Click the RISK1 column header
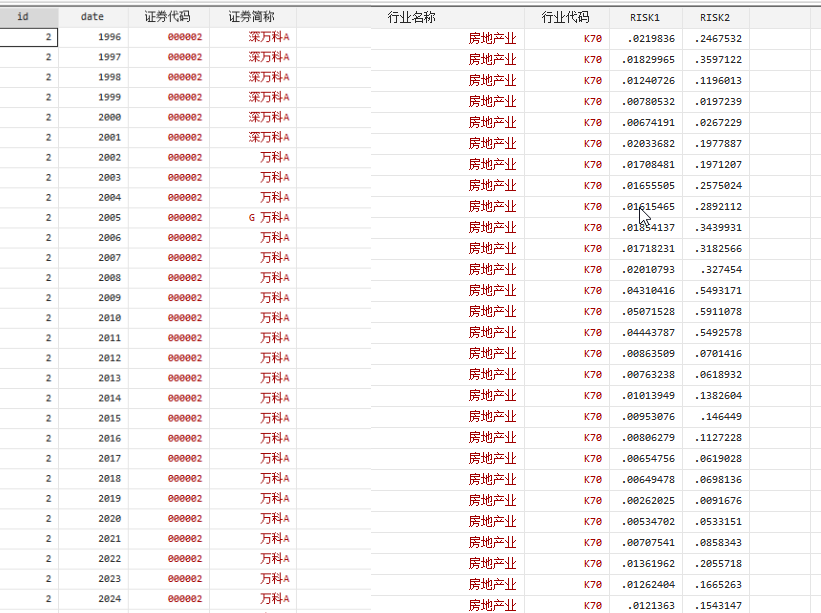 click(x=644, y=18)
